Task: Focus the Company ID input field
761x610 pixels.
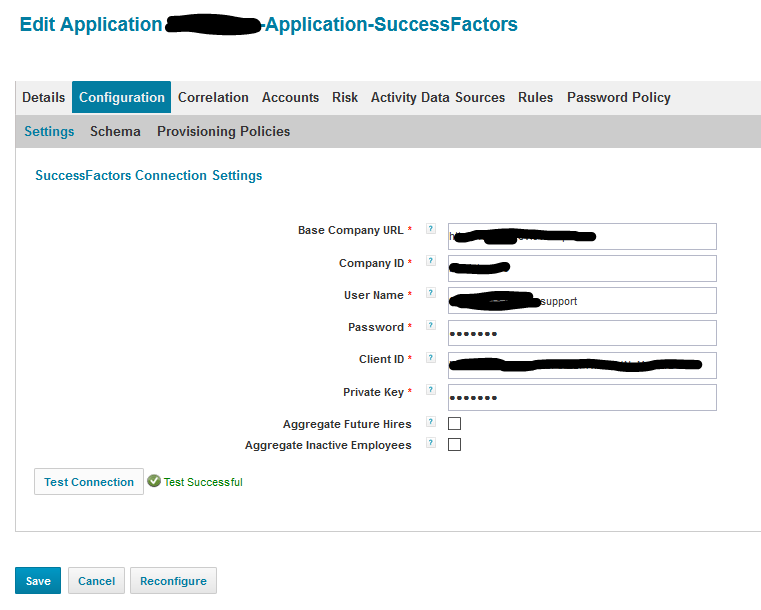Action: (x=582, y=269)
